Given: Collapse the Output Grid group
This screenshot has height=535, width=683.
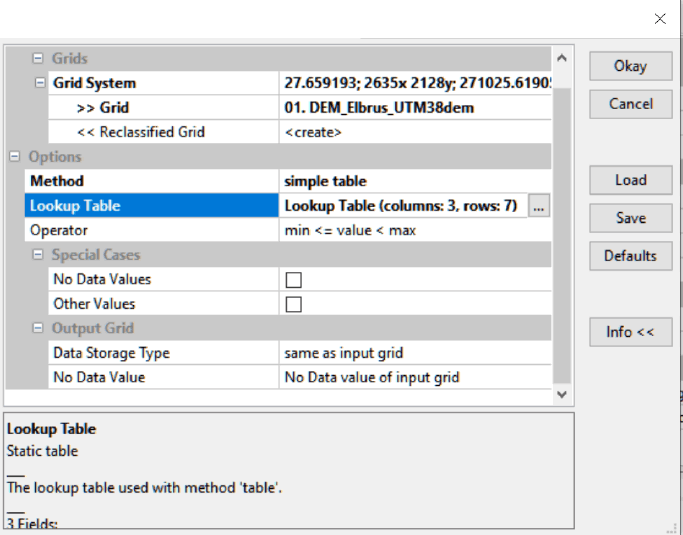Looking at the screenshot, I should (x=39, y=328).
